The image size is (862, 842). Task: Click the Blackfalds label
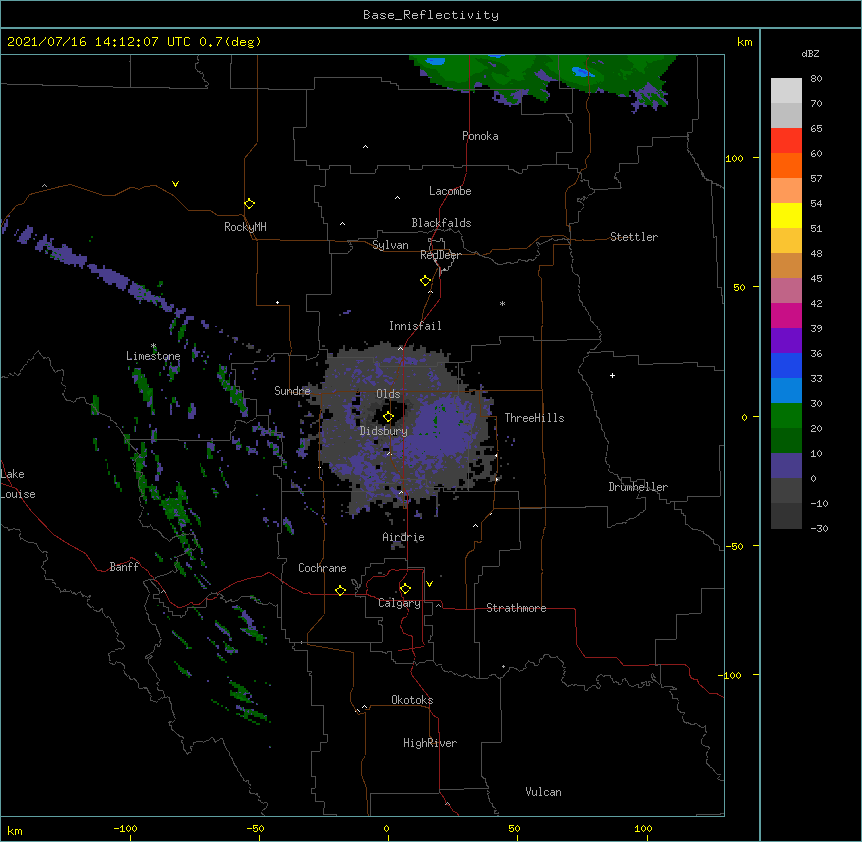[x=441, y=223]
